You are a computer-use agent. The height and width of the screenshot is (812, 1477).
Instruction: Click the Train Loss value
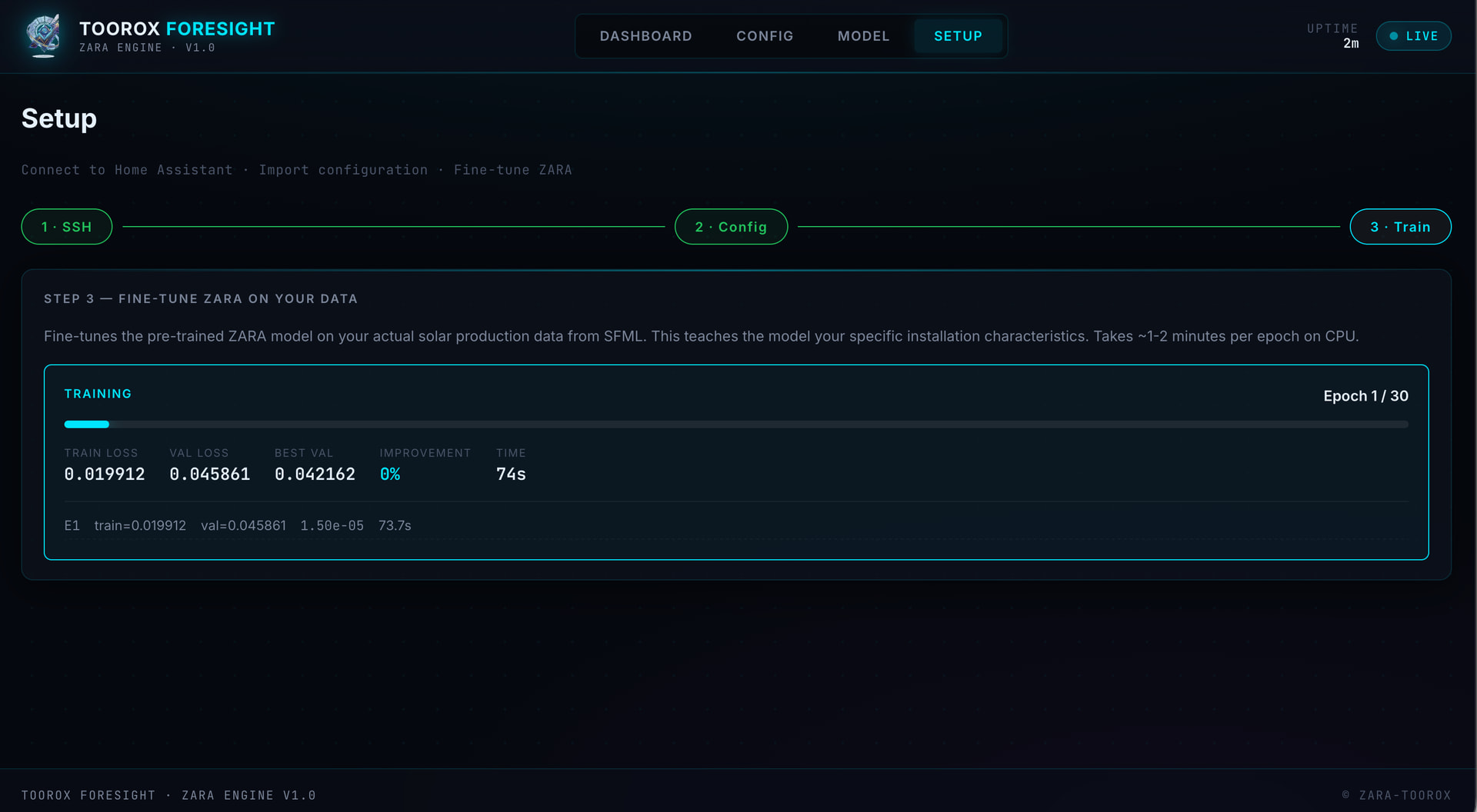coord(105,474)
